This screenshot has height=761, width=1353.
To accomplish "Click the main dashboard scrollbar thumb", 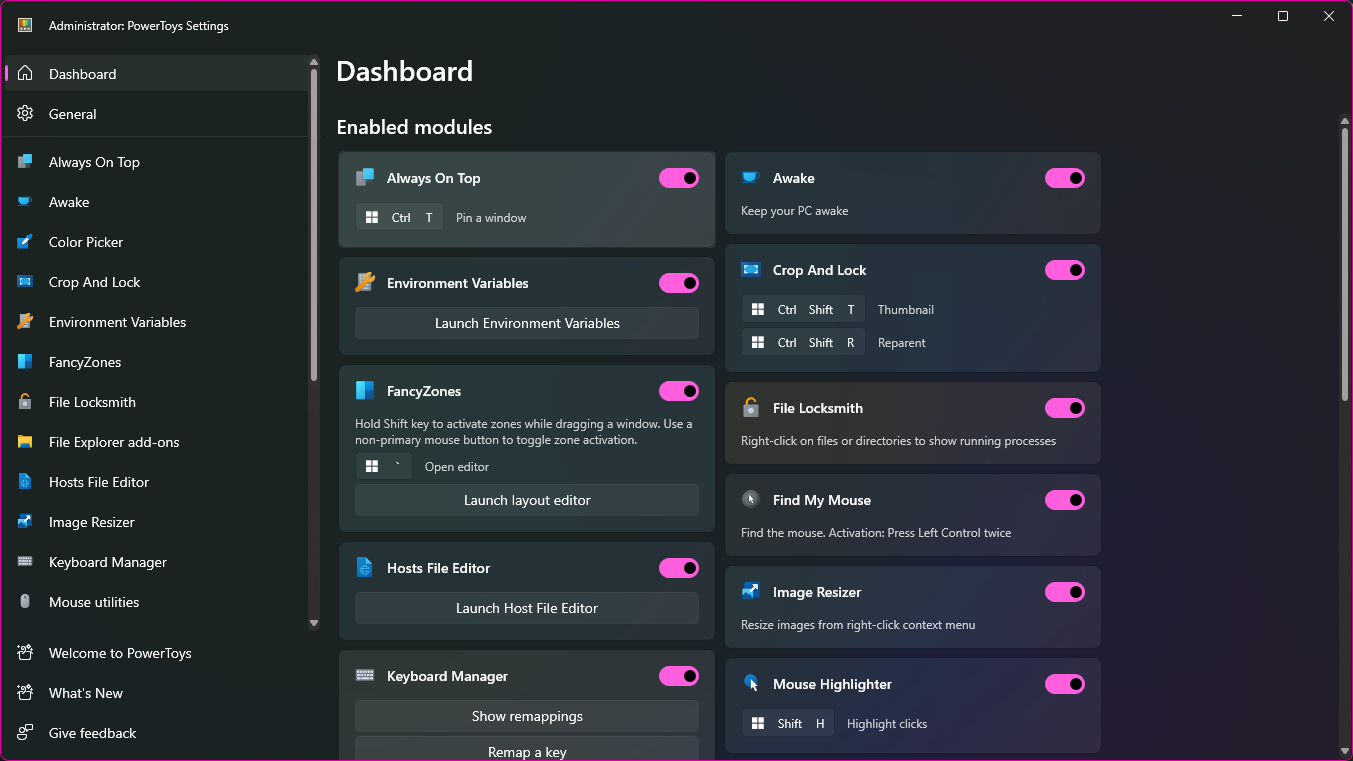I will 1345,265.
